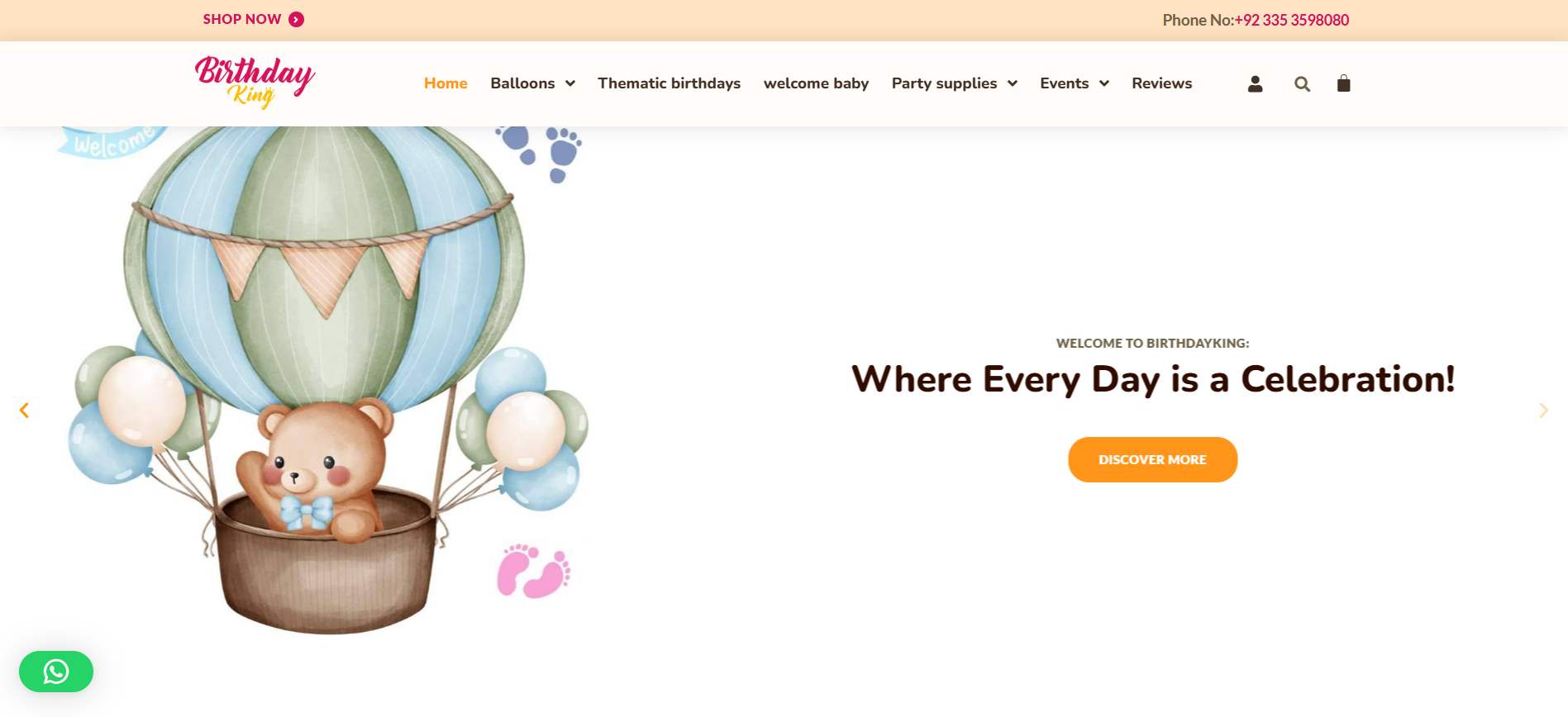Call the phone number +92 335 3598080
Viewport: 1568px width, 717px height.
tap(1291, 20)
